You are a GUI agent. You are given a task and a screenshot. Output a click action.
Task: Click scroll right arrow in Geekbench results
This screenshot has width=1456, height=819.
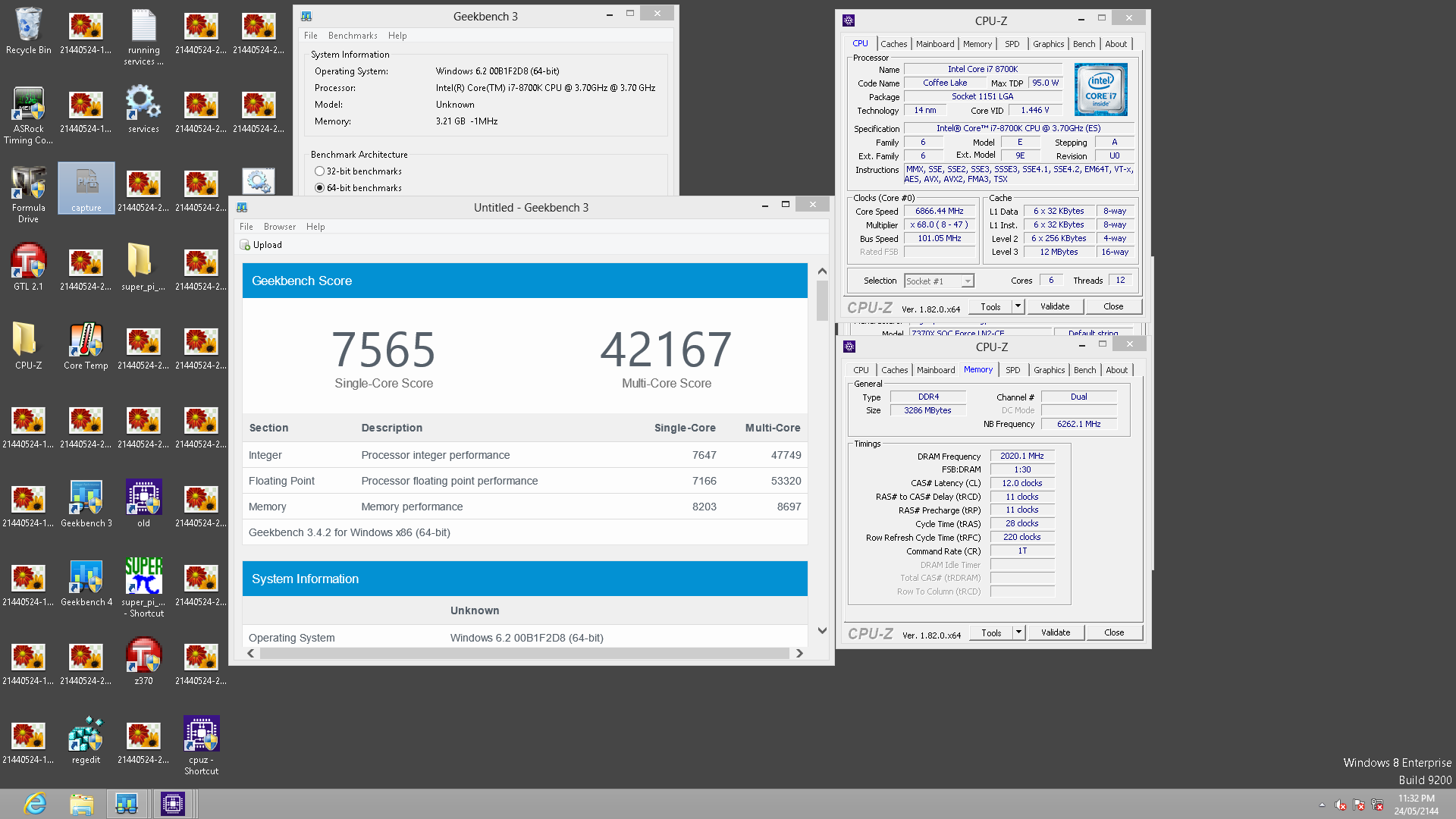799,653
